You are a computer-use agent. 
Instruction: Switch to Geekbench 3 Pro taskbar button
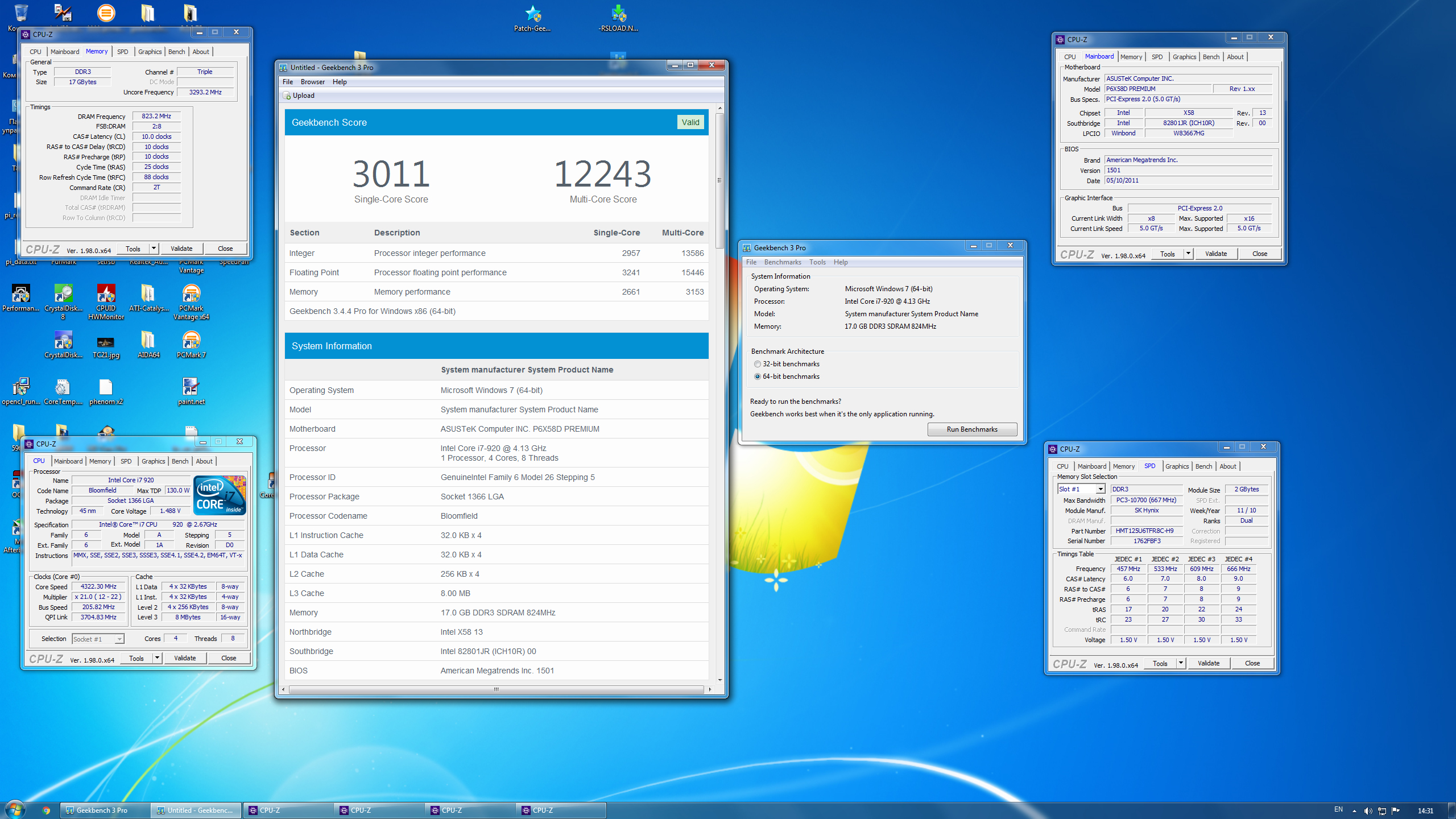(105, 810)
